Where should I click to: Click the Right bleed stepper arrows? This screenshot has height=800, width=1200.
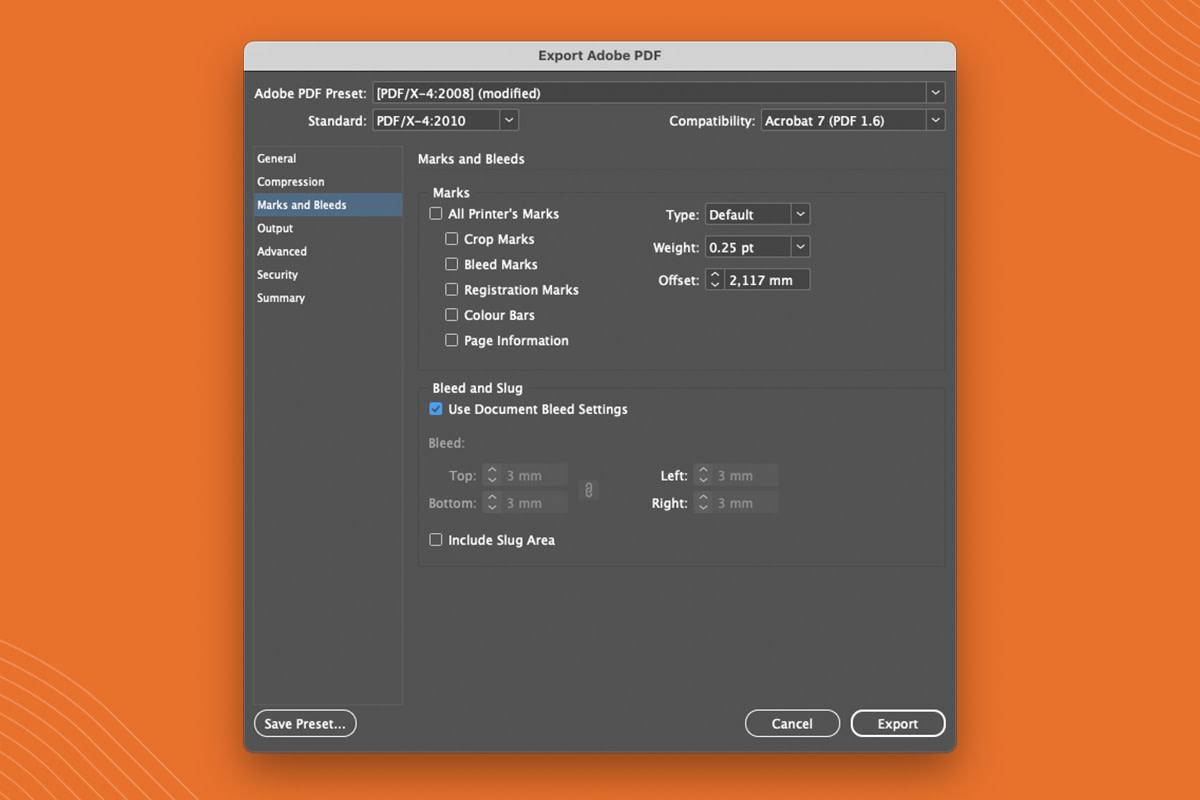[x=702, y=503]
